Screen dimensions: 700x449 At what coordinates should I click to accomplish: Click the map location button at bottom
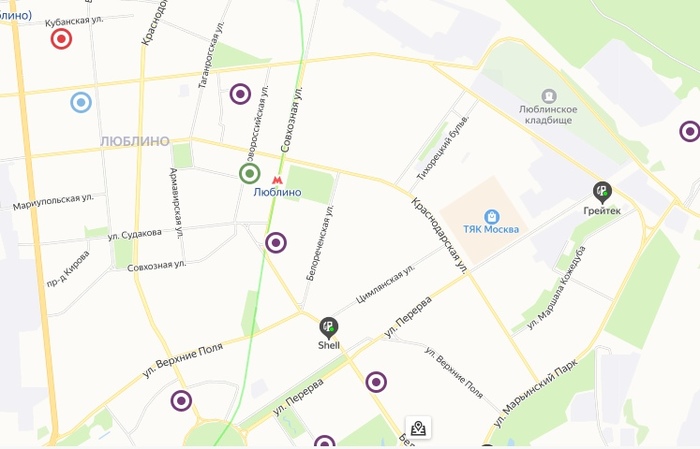tap(418, 428)
